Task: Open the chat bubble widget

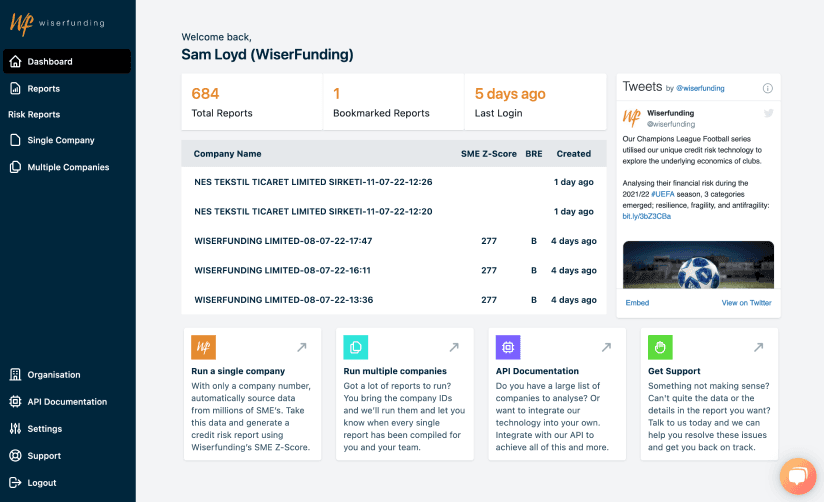Action: coord(798,476)
